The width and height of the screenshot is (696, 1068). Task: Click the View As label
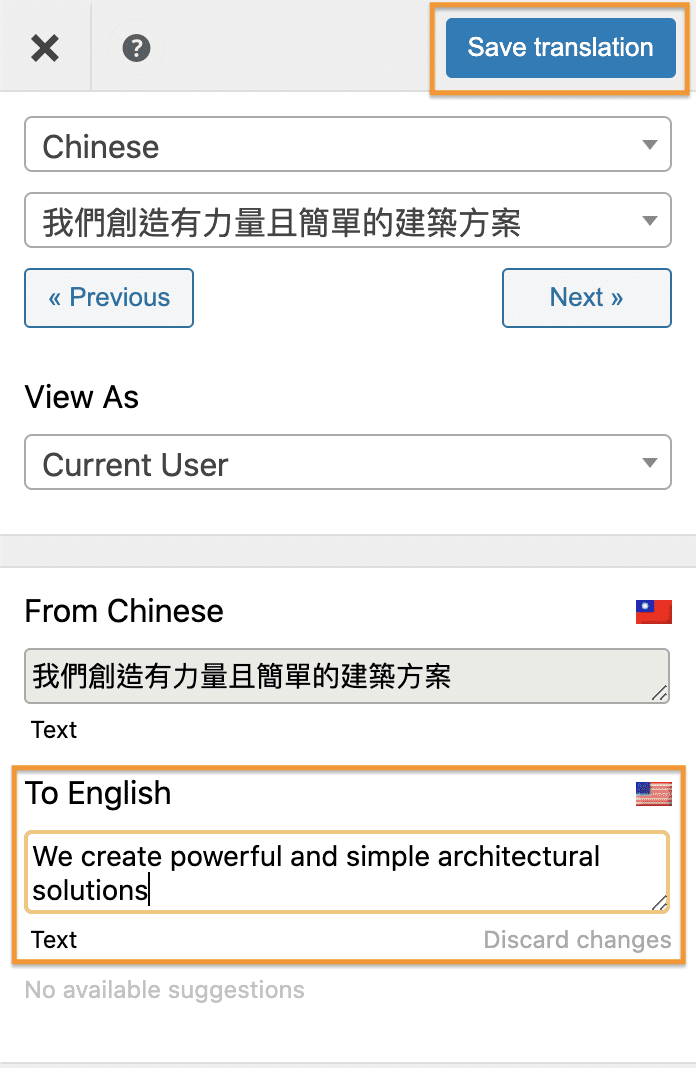[82, 398]
